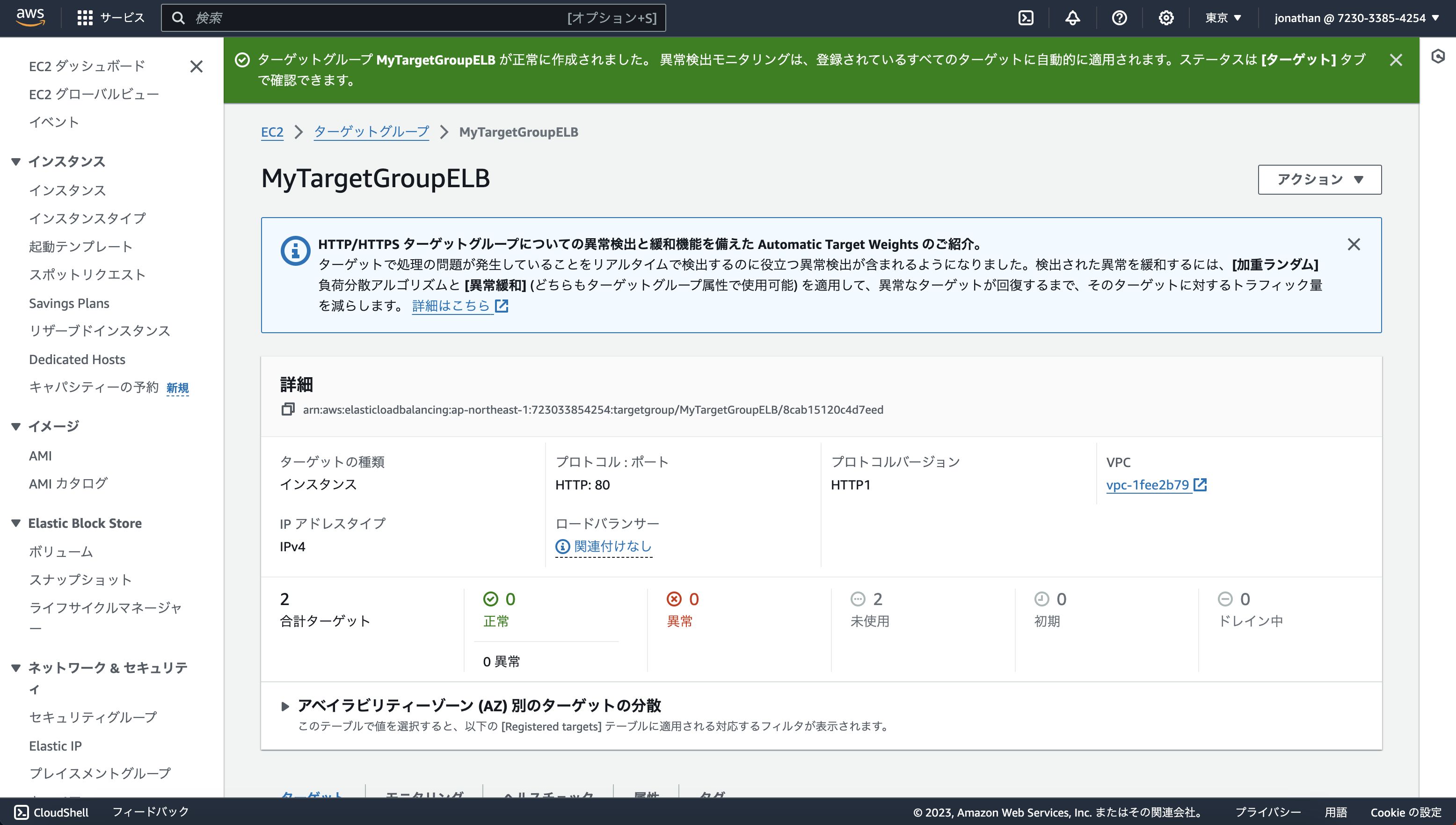The image size is (1456, 825).
Task: Copy the target group ARN
Action: click(288, 409)
